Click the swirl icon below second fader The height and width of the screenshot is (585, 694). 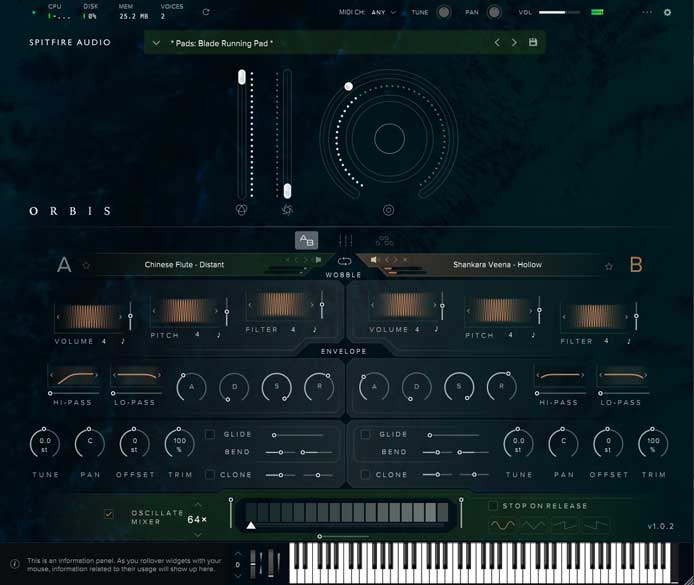pyautogui.click(x=287, y=210)
